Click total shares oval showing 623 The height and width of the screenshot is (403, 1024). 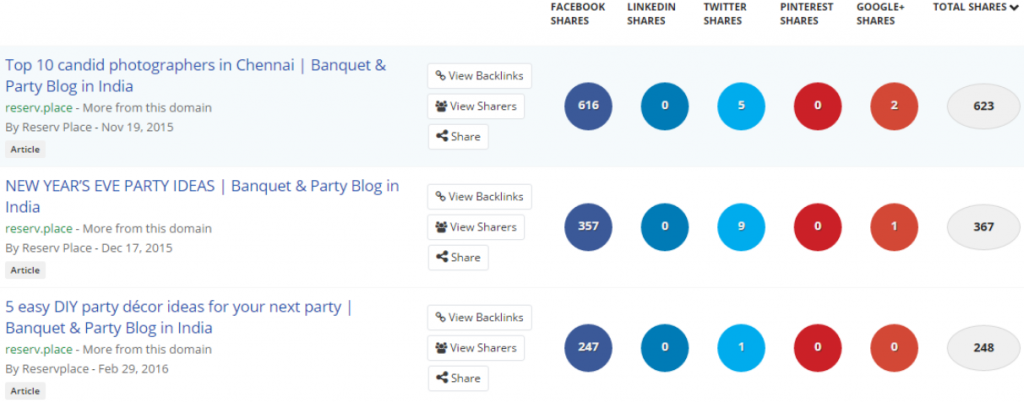[984, 106]
